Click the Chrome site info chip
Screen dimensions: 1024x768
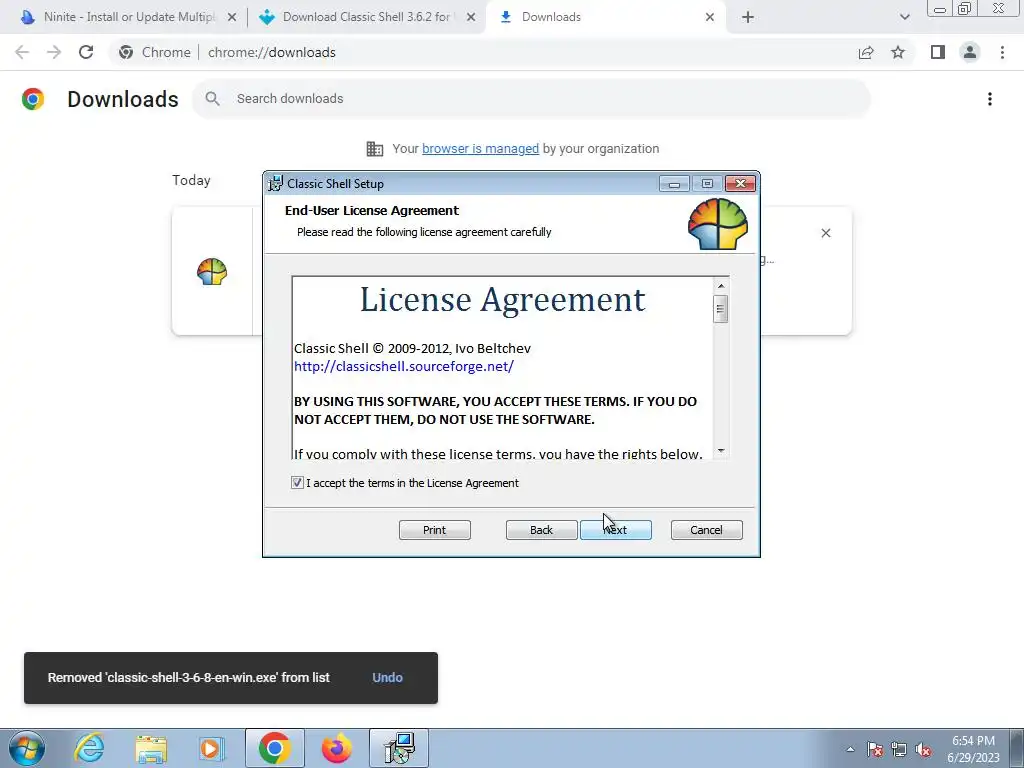pyautogui.click(x=157, y=52)
